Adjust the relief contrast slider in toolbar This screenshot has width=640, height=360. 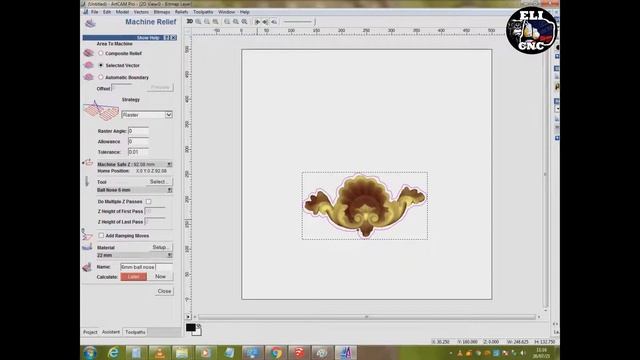pos(299,22)
